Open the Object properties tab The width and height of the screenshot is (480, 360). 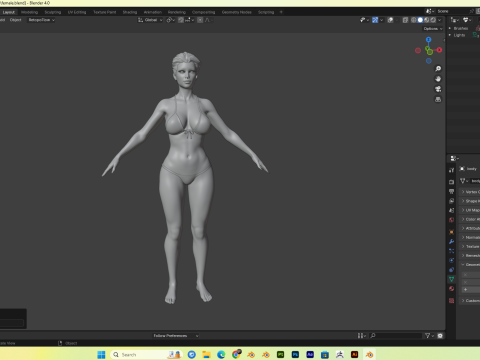pos(451,232)
